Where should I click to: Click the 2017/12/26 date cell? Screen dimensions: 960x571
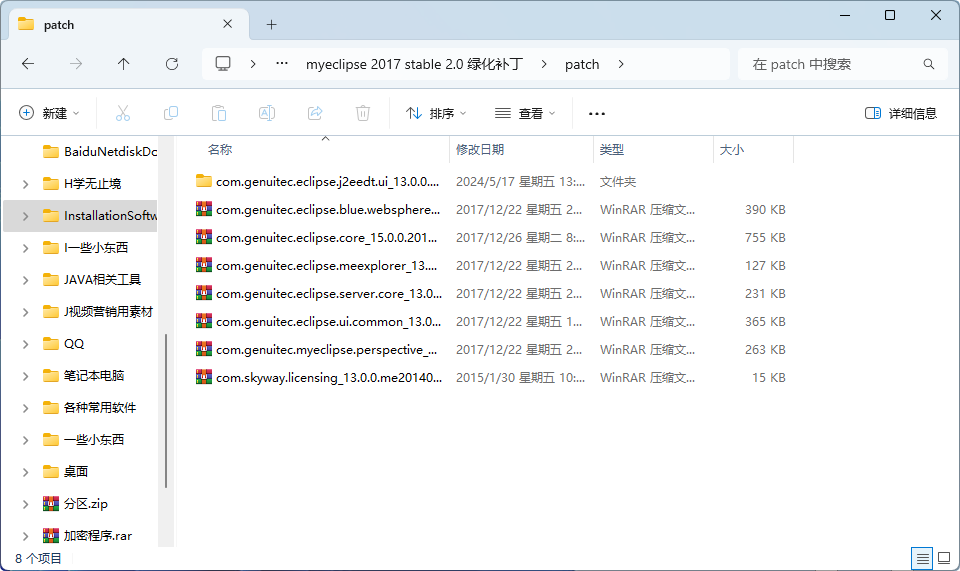[x=520, y=237]
